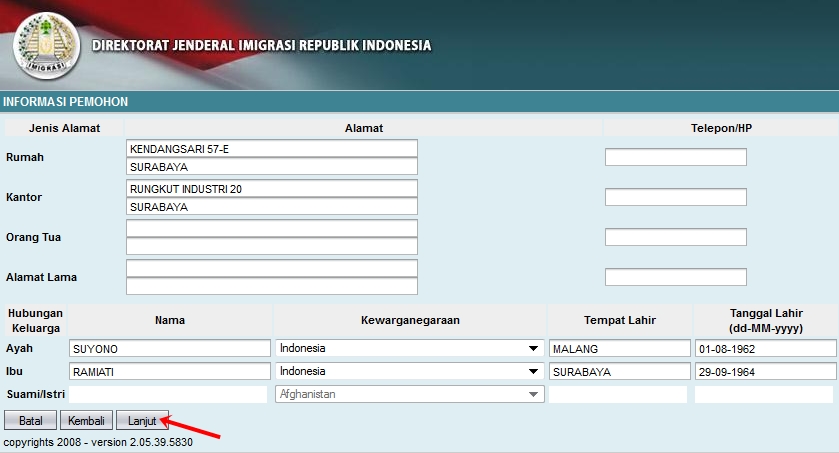Image resolution: width=839 pixels, height=453 pixels.
Task: Click the Suami/Istri name field
Action: (168, 394)
